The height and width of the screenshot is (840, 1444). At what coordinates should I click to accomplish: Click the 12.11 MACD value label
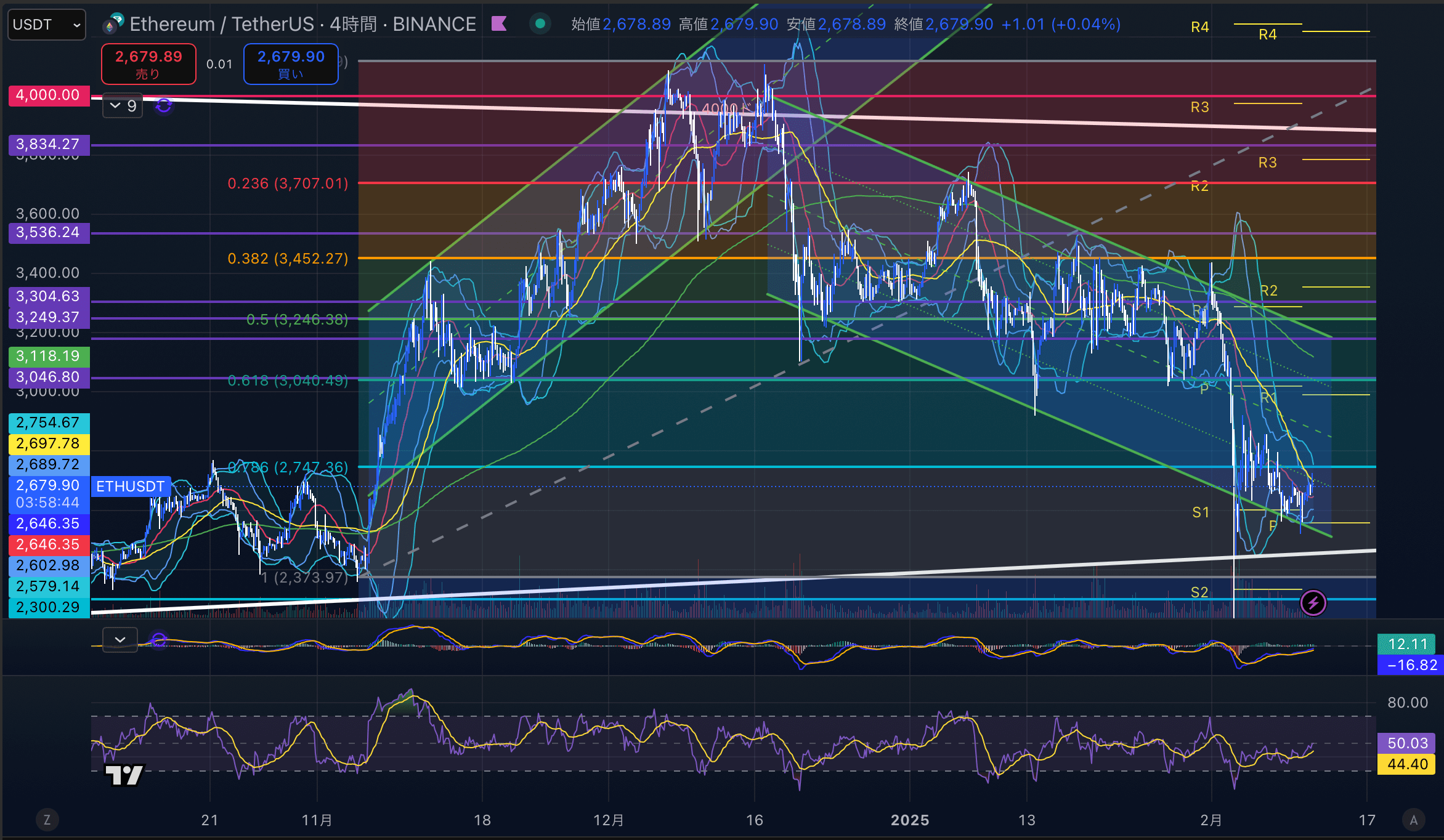tap(1408, 644)
